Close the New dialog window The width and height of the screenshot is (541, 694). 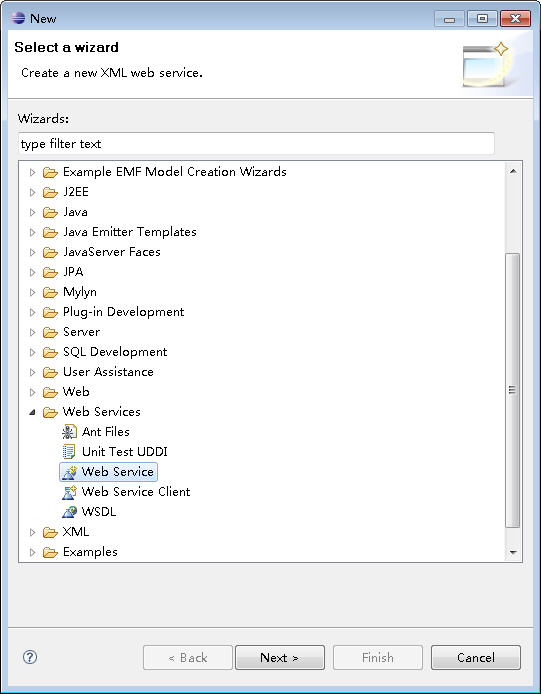(515, 19)
